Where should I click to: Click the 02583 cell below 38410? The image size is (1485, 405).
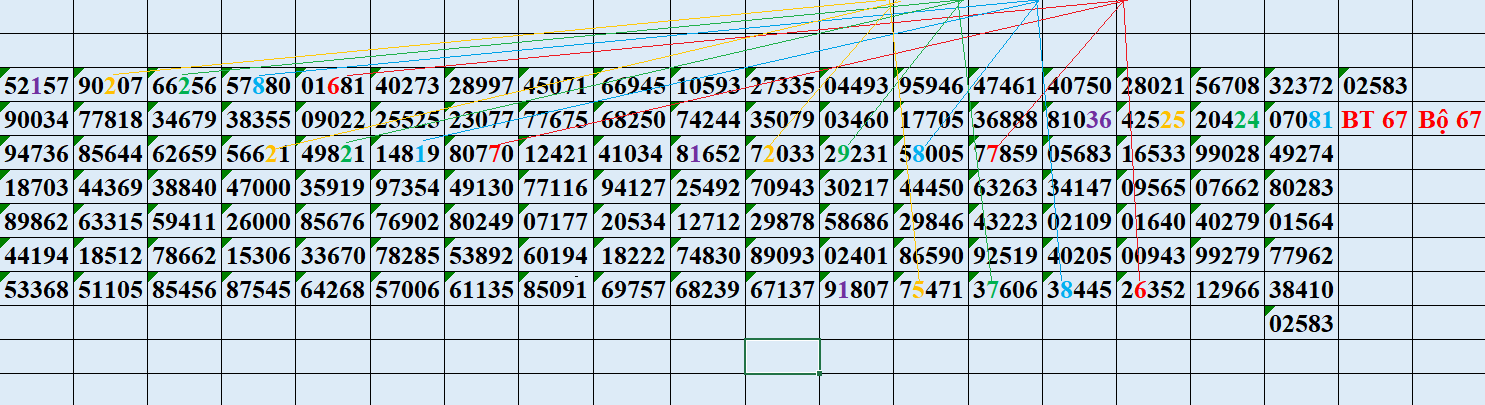pos(1302,325)
